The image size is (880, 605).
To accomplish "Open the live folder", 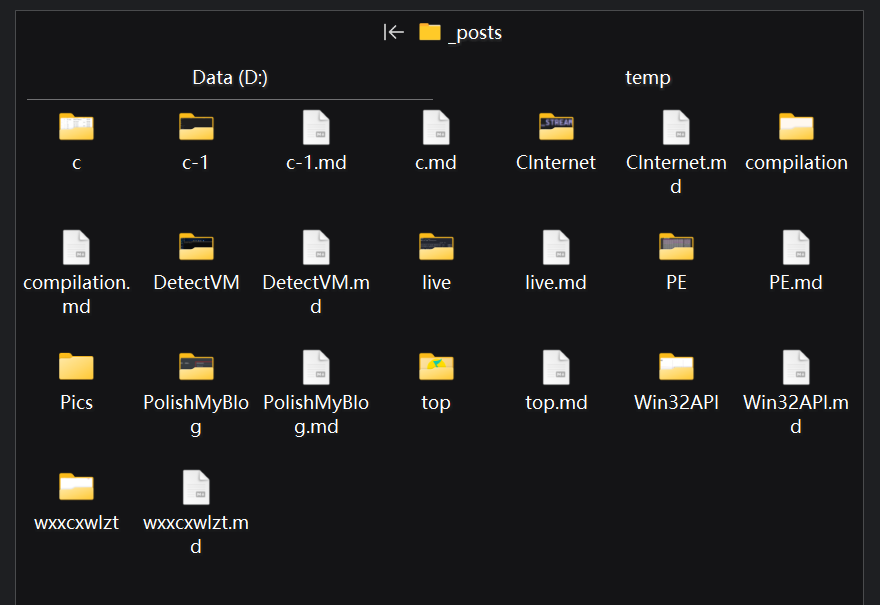I will (436, 248).
